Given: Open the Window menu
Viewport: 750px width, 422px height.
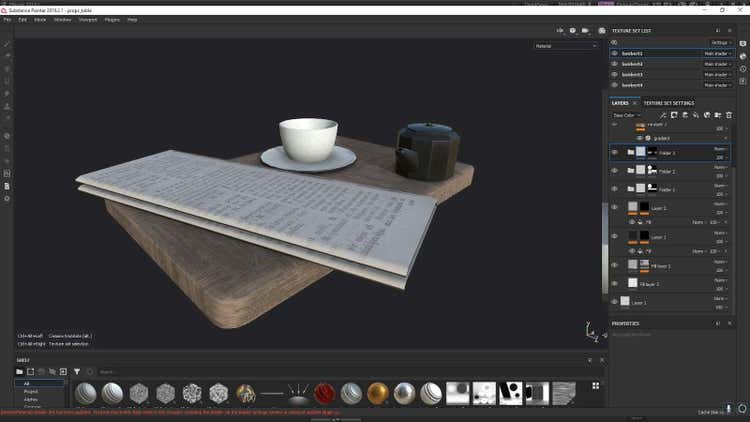Looking at the screenshot, I should click(62, 20).
